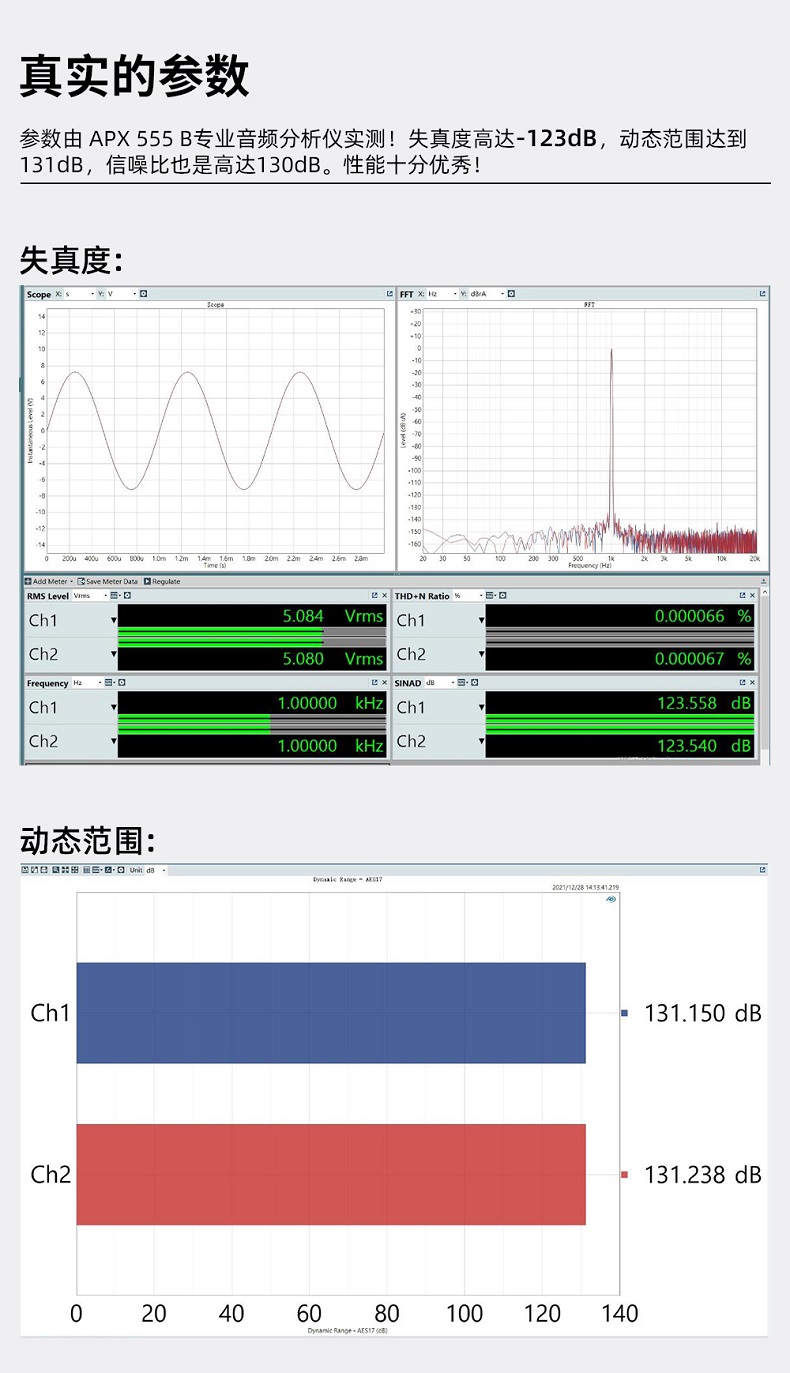Open FFT Y-axis dBrA dropdown
Image resolution: width=790 pixels, height=1373 pixels.
click(487, 294)
